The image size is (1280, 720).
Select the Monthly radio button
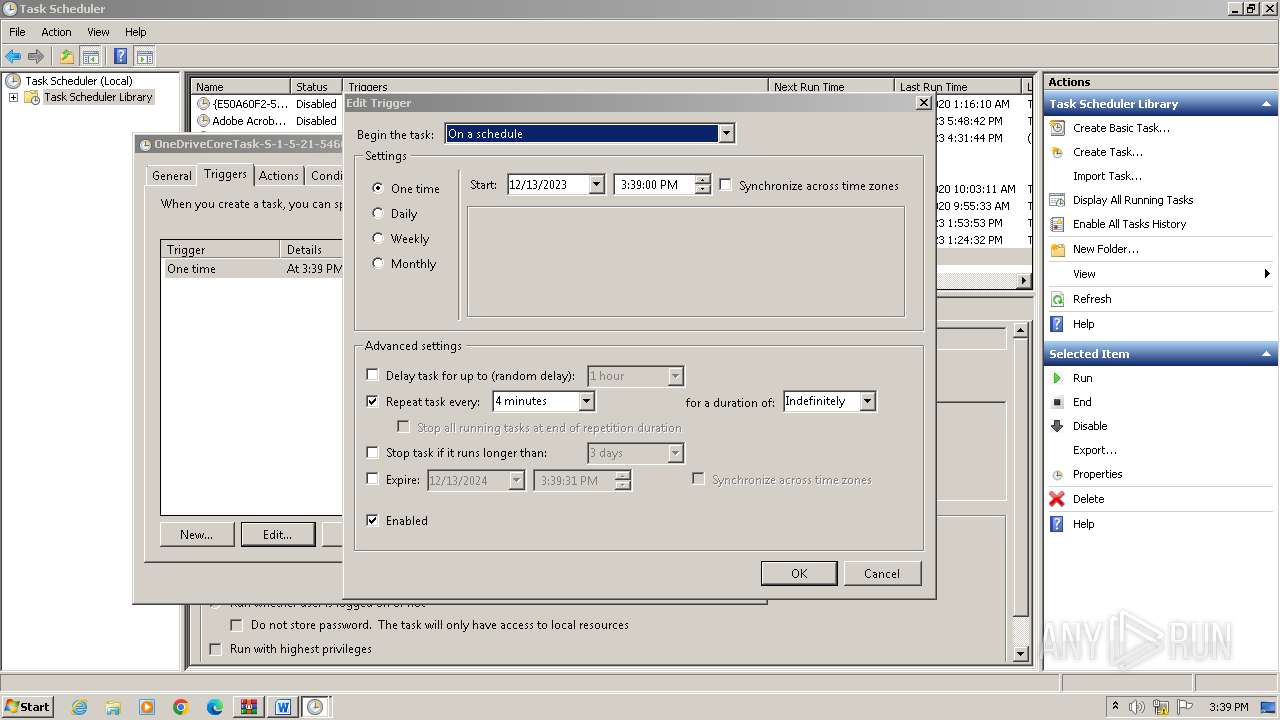pyautogui.click(x=378, y=263)
